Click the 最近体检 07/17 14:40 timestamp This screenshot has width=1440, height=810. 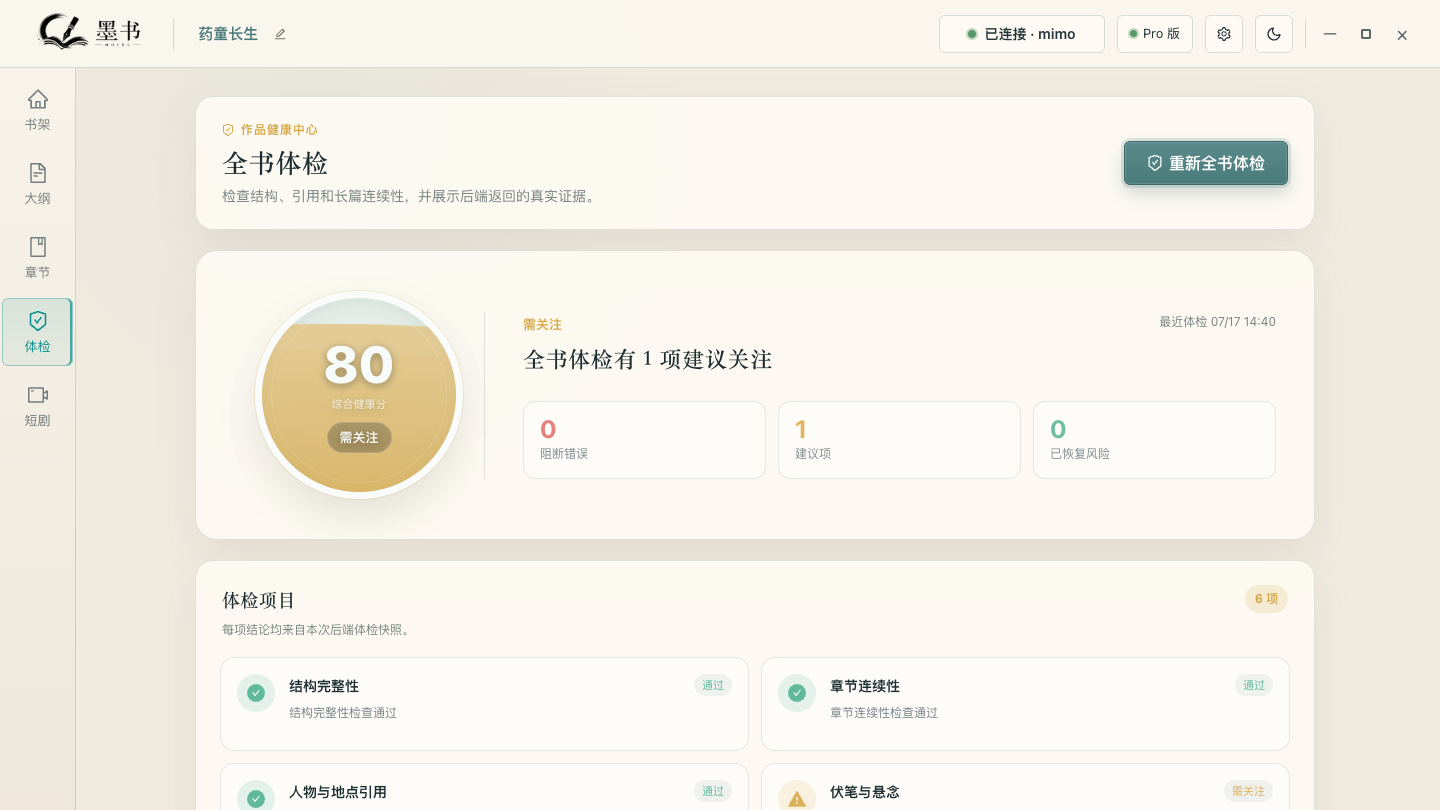point(1217,322)
